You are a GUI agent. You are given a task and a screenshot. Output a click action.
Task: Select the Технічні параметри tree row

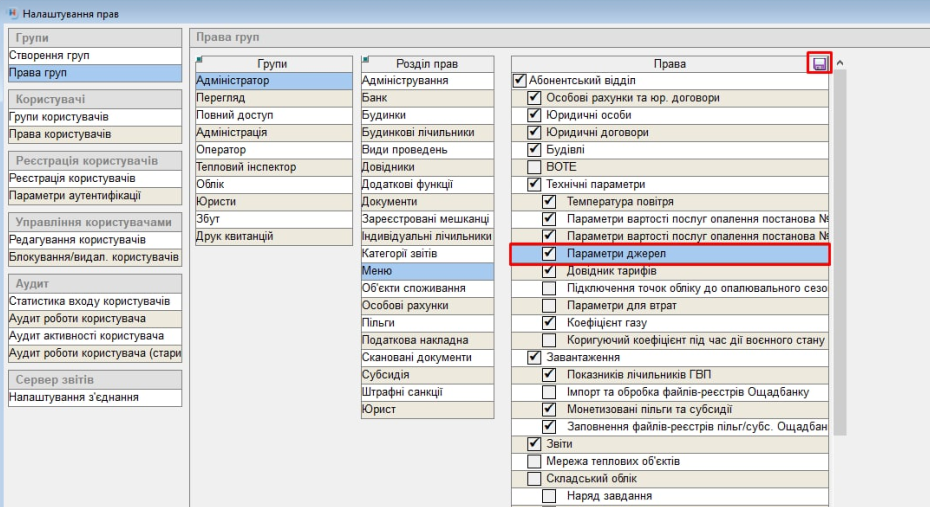(595, 184)
